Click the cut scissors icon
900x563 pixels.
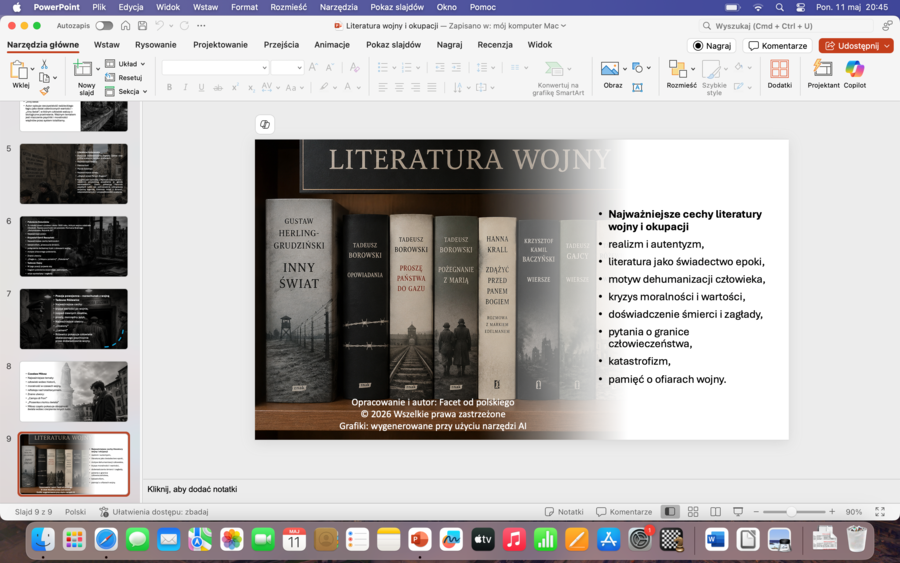tap(45, 64)
